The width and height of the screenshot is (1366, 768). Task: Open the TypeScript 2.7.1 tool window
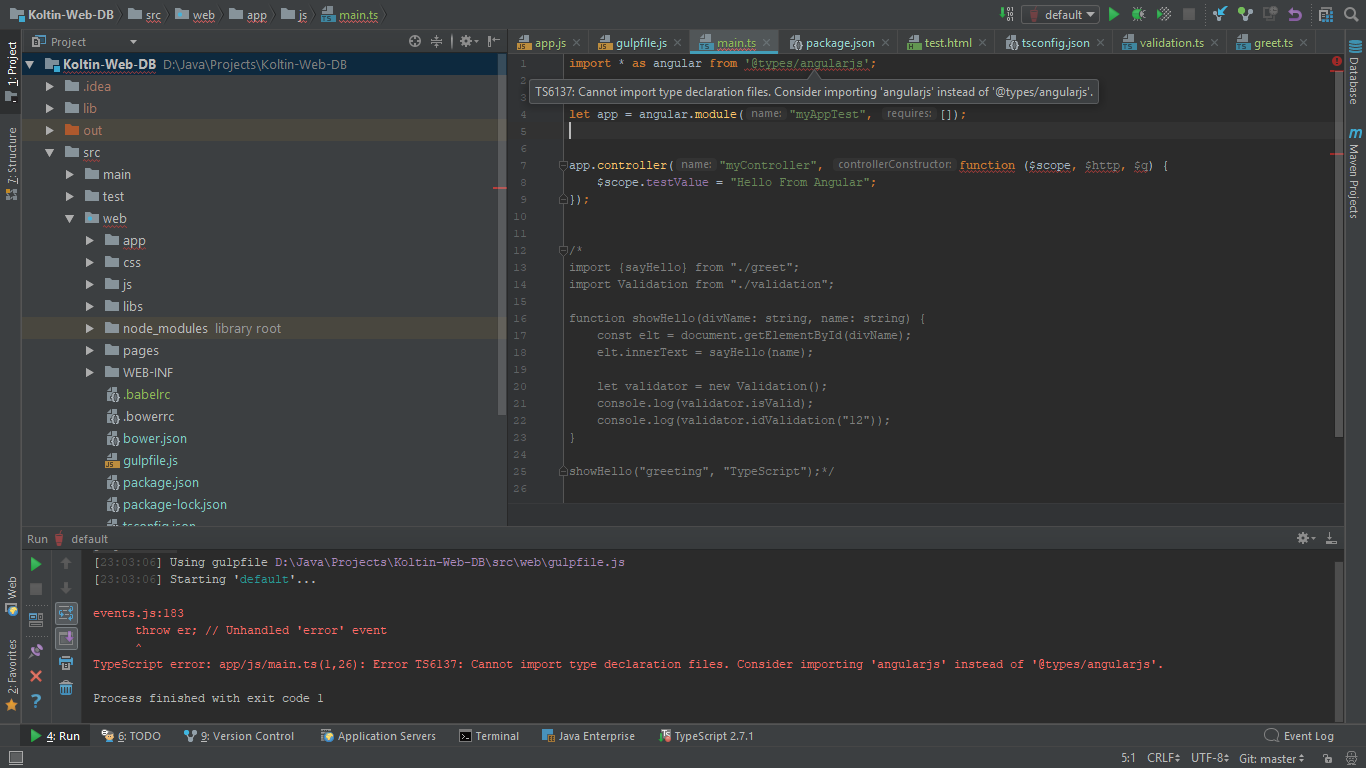(706, 736)
